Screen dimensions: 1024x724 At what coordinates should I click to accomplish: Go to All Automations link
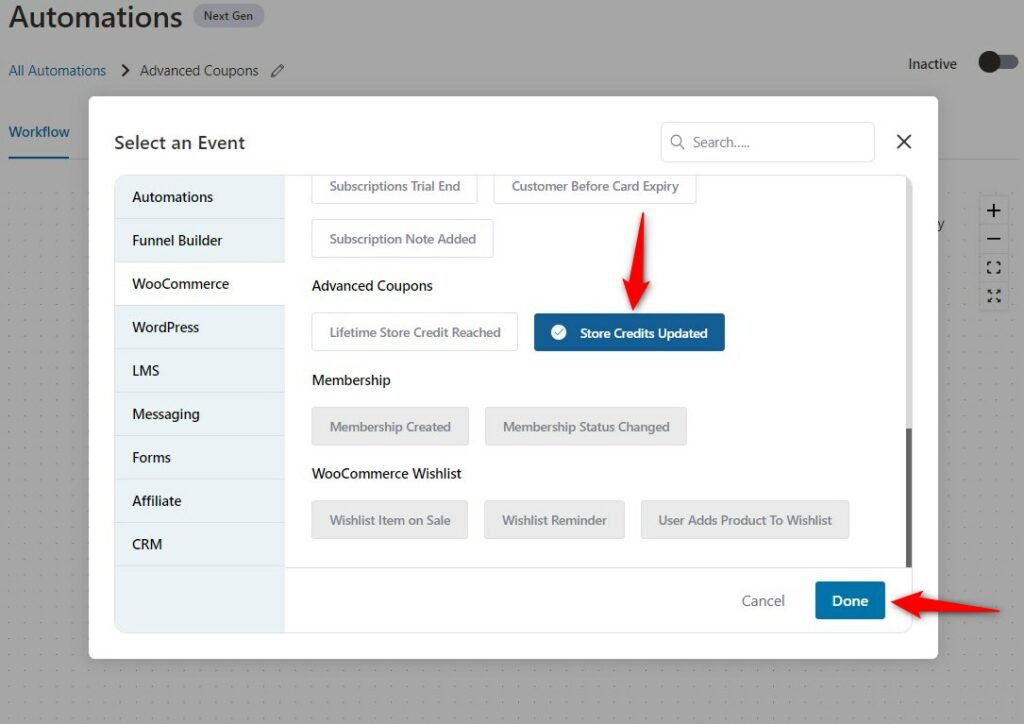[57, 71]
